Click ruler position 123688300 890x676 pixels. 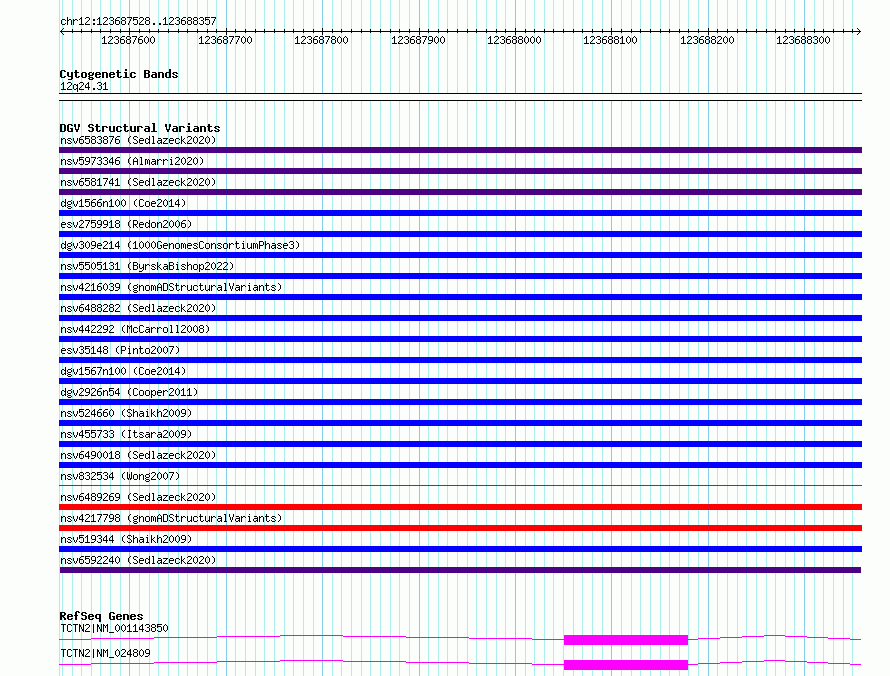(803, 40)
